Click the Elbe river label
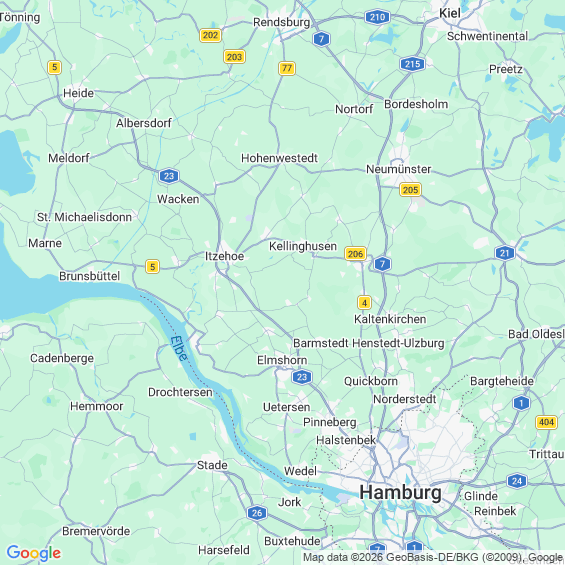 (x=179, y=348)
